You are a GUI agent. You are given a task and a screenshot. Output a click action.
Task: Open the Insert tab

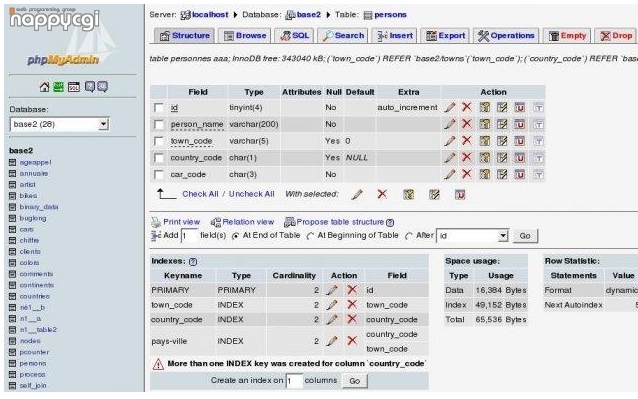(394, 36)
